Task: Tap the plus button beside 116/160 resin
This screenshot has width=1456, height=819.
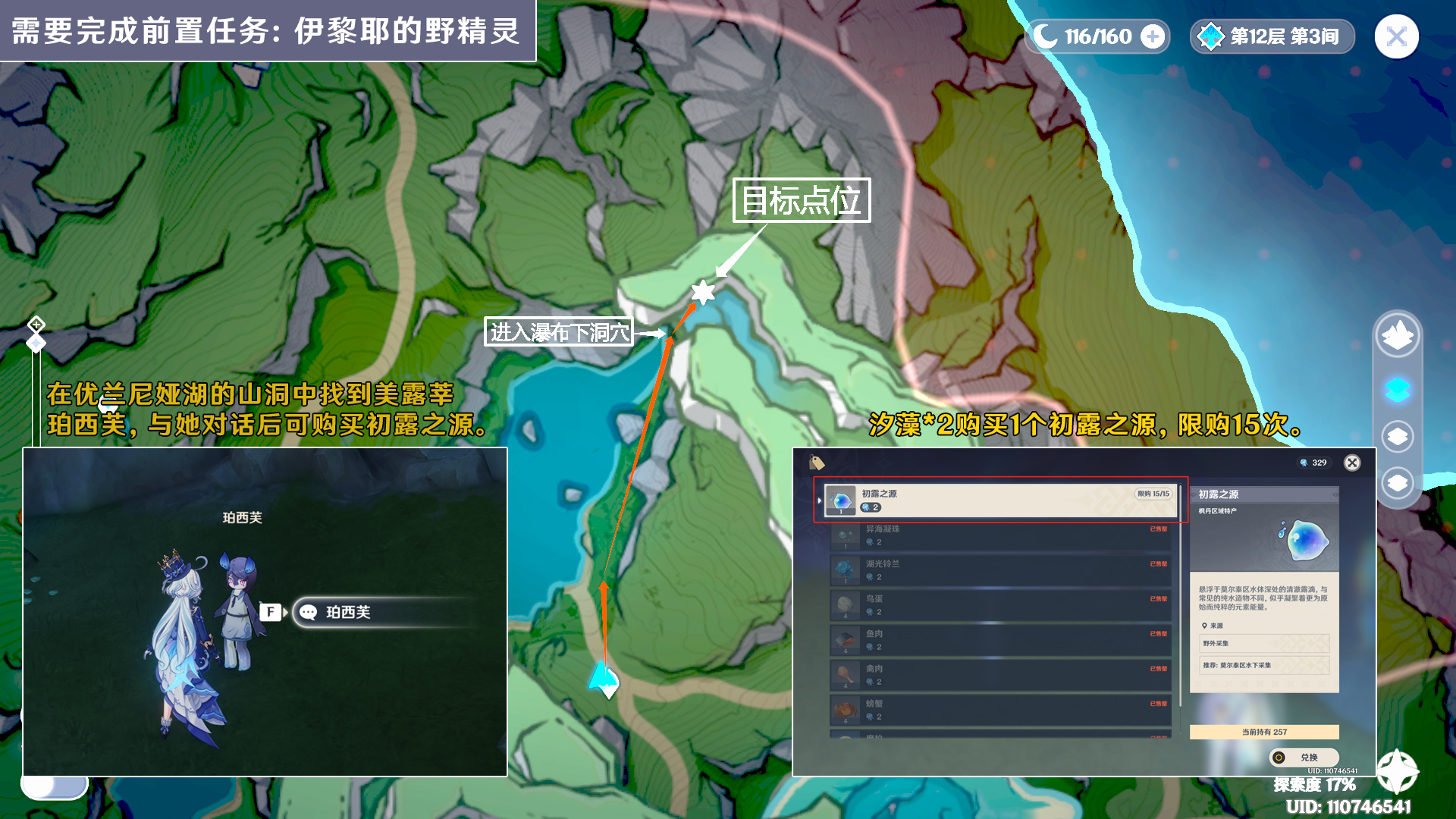Action: [1153, 36]
